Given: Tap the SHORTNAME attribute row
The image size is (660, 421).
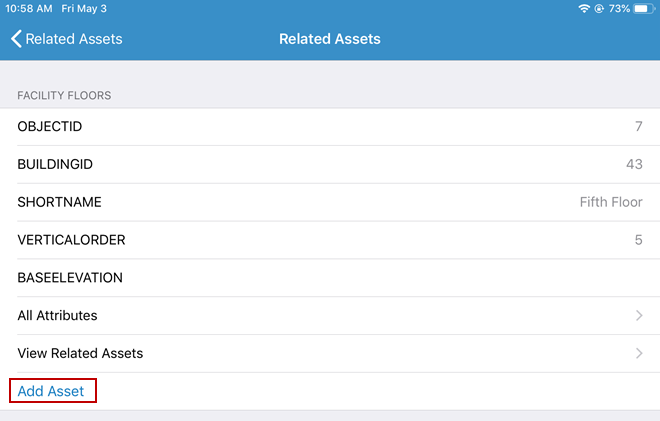Looking at the screenshot, I should pos(300,202).
